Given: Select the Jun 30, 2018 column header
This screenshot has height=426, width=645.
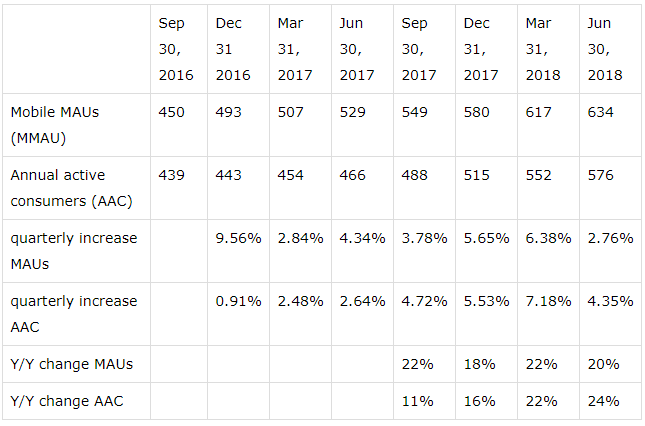Looking at the screenshot, I should pos(605,49).
